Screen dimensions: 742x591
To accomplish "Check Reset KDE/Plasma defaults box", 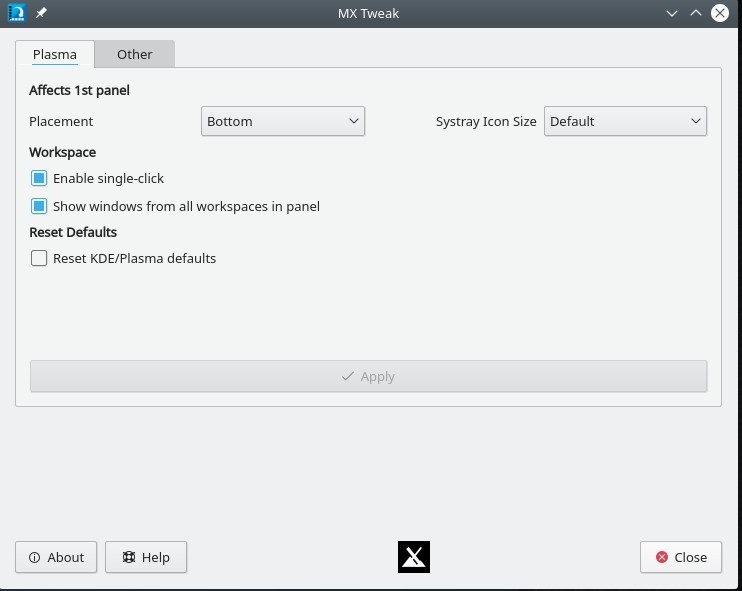I will click(x=39, y=258).
